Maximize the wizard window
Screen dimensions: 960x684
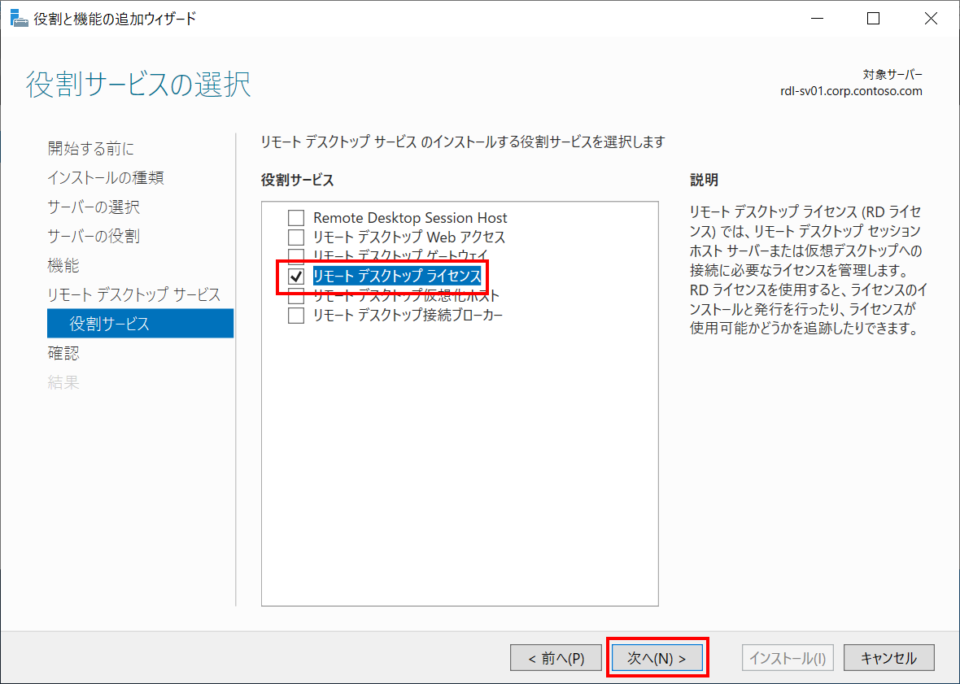(x=874, y=18)
